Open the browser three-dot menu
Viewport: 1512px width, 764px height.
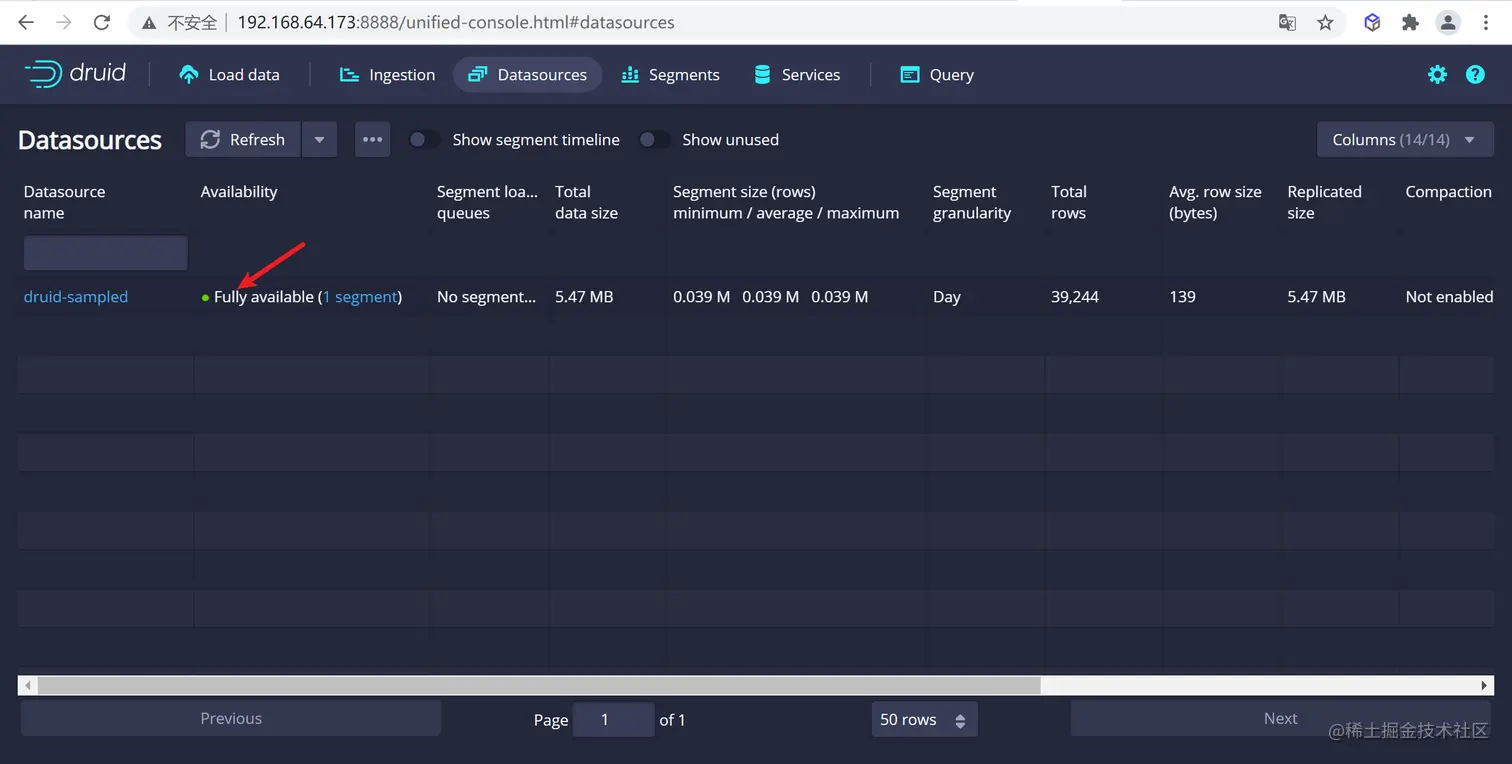click(x=1486, y=22)
